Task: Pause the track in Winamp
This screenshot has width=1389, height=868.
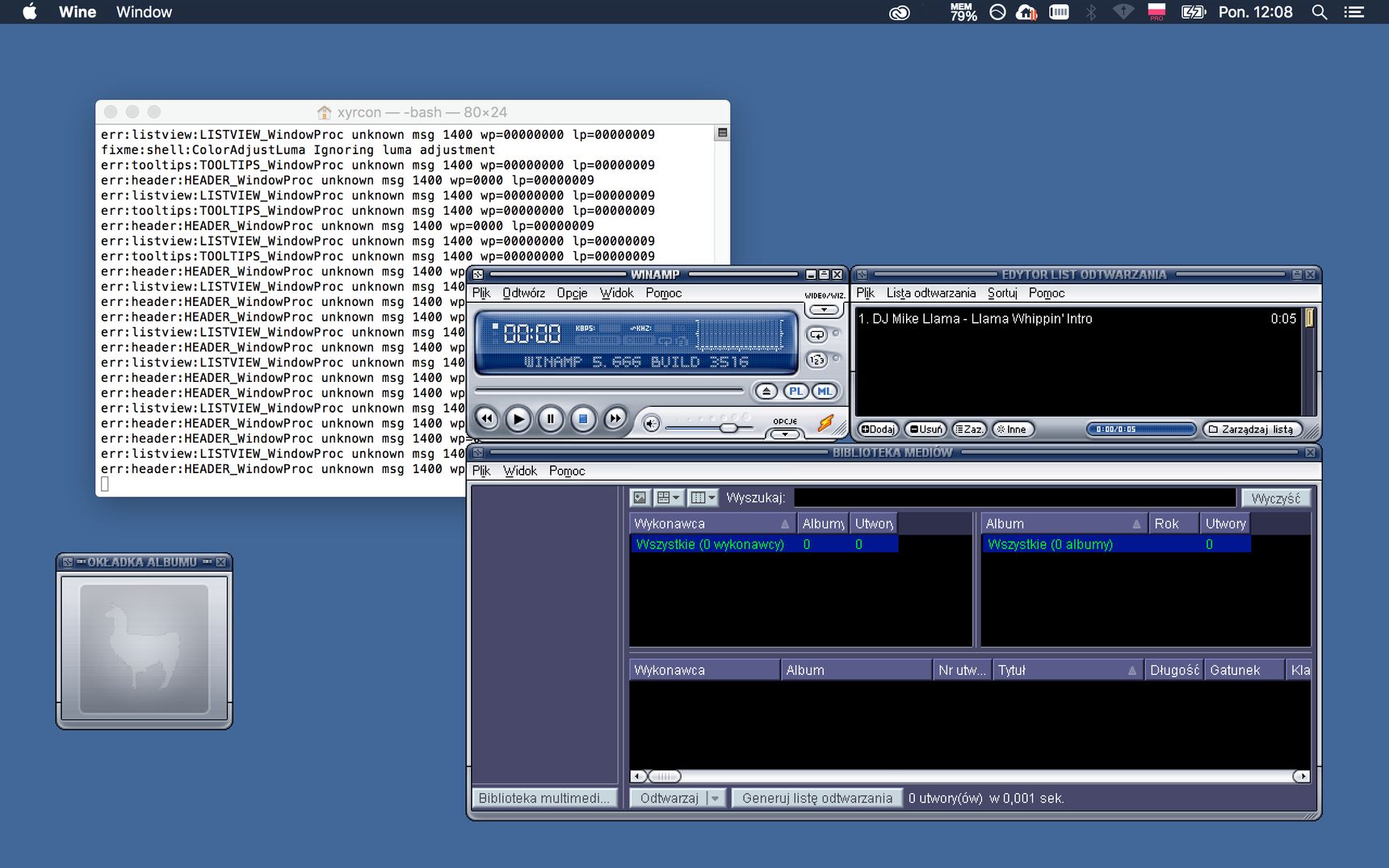Action: click(550, 419)
